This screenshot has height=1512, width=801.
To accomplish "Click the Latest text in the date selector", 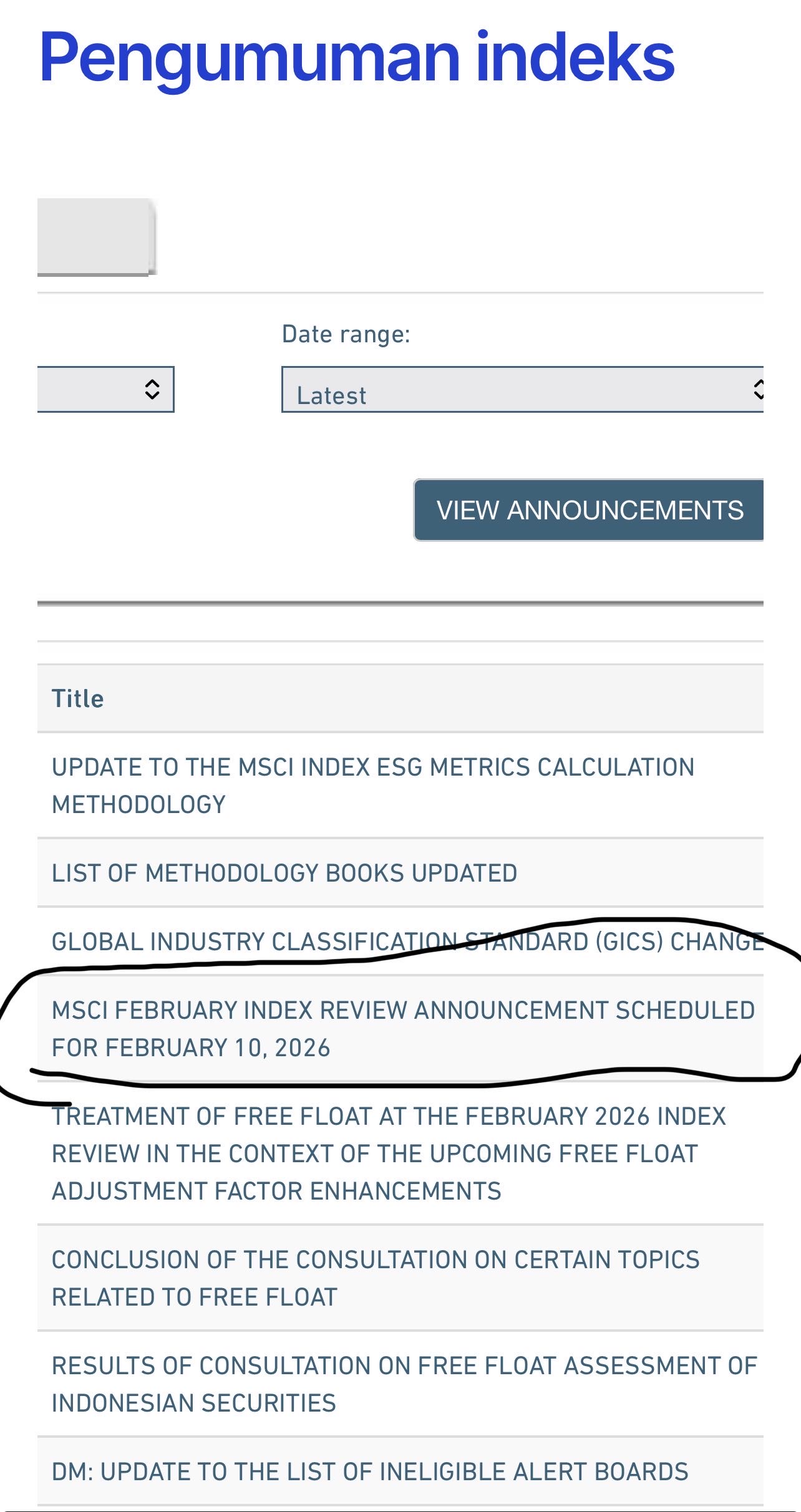I will (x=331, y=396).
